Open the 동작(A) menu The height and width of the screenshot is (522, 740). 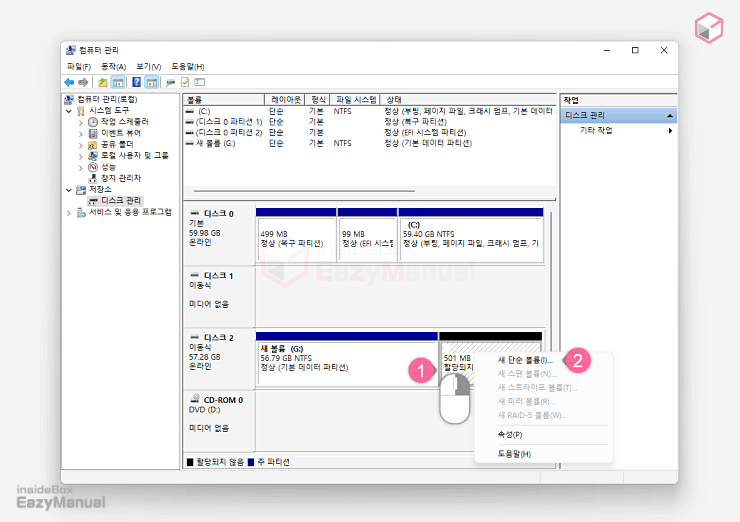[114, 67]
